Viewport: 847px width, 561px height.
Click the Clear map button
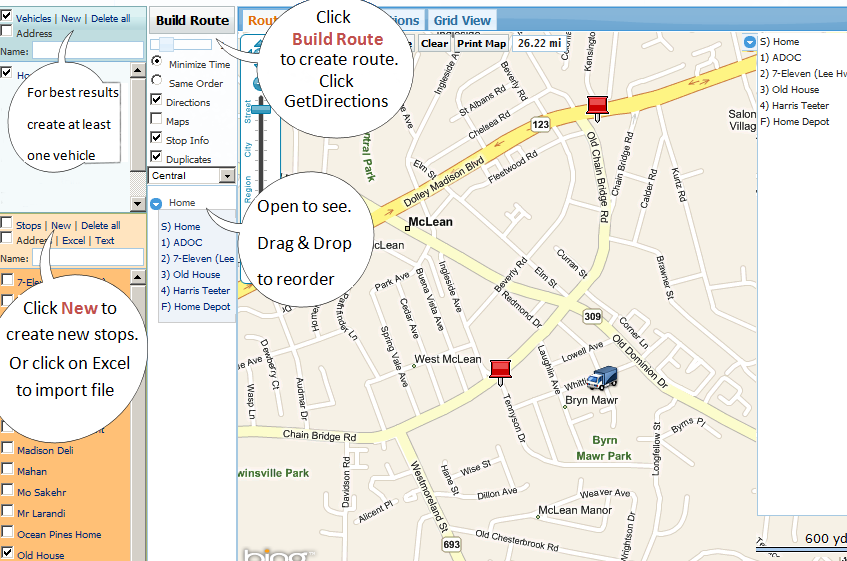[x=434, y=44]
